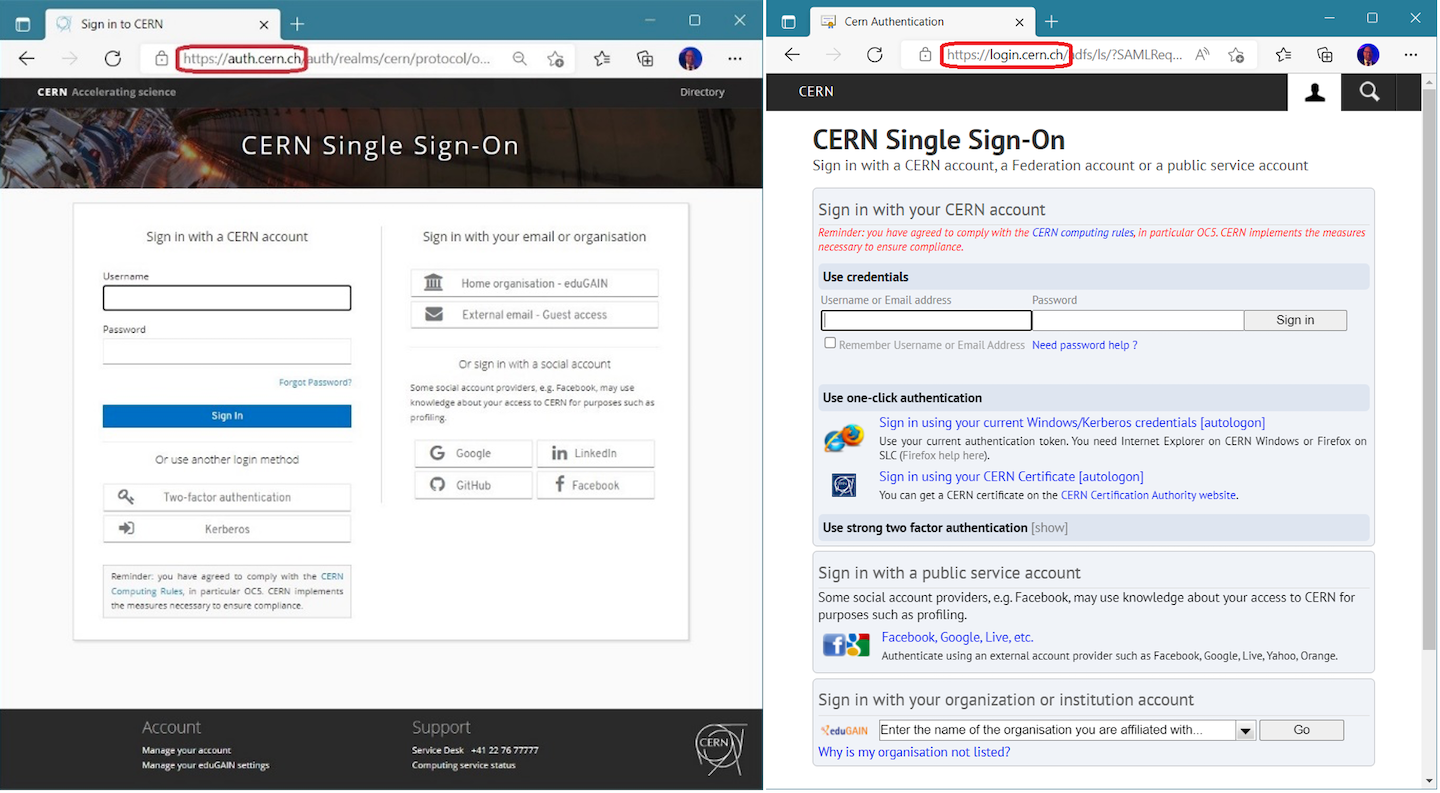Open Manage your account footer link

(x=186, y=750)
